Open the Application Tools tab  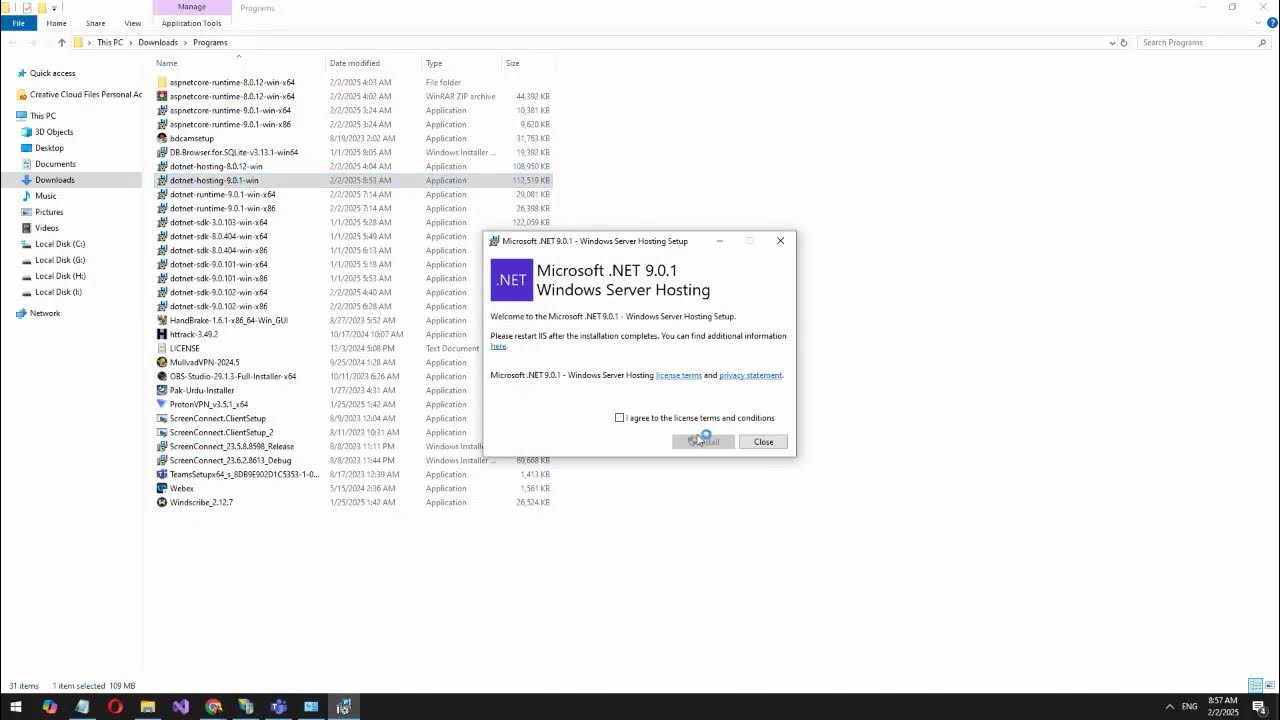pos(191,23)
